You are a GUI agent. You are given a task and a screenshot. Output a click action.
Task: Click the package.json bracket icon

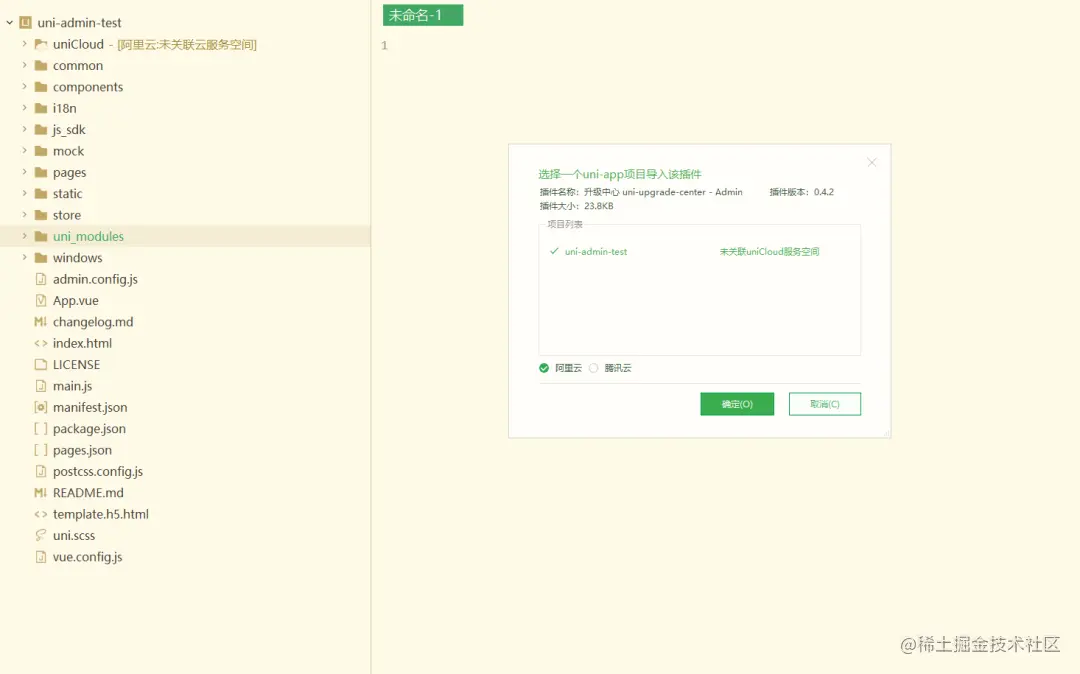pyautogui.click(x=41, y=428)
